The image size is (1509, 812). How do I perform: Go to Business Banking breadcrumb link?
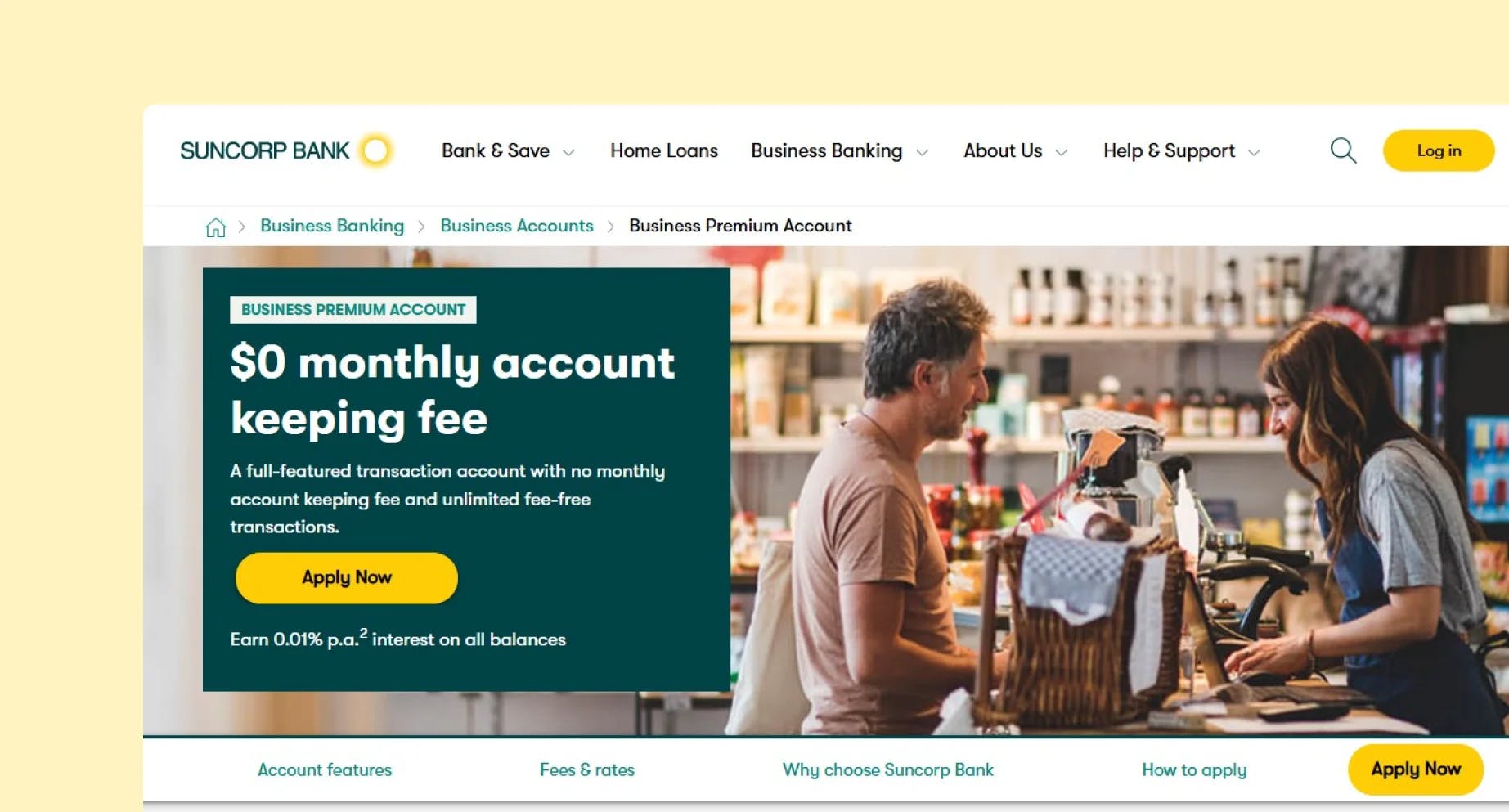pyautogui.click(x=332, y=226)
